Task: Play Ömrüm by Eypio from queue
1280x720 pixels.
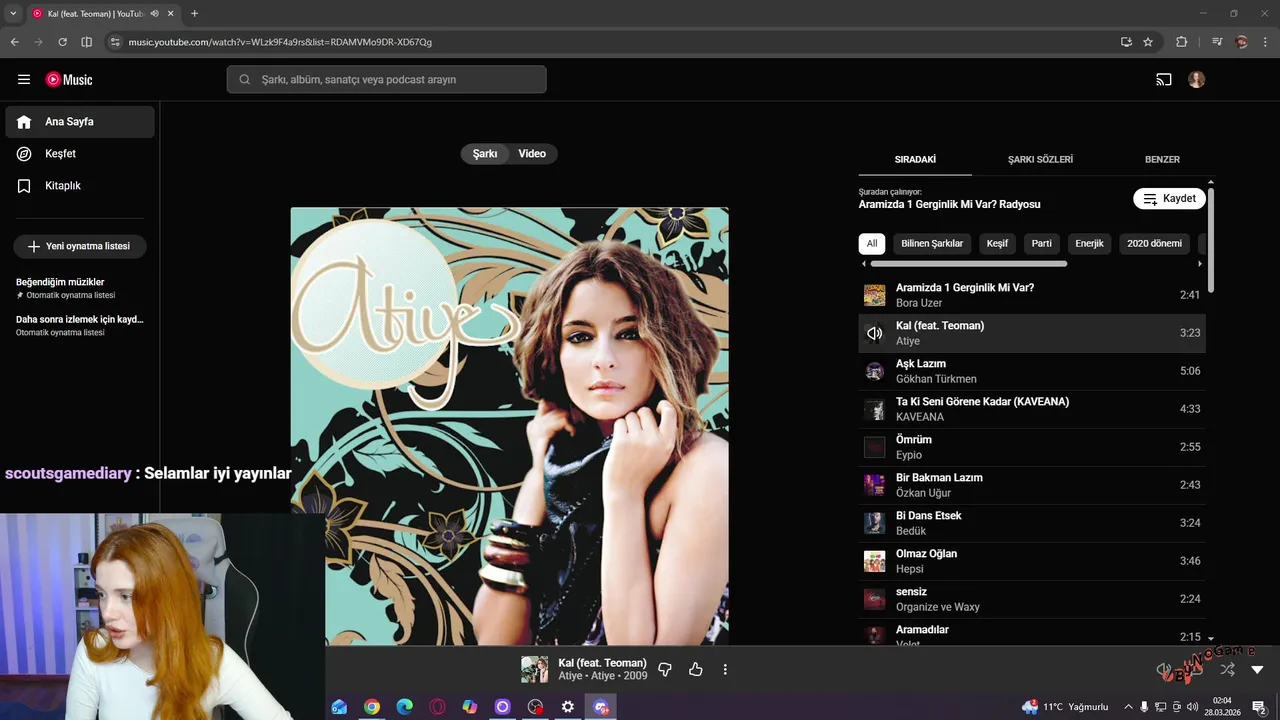Action: point(1032,447)
